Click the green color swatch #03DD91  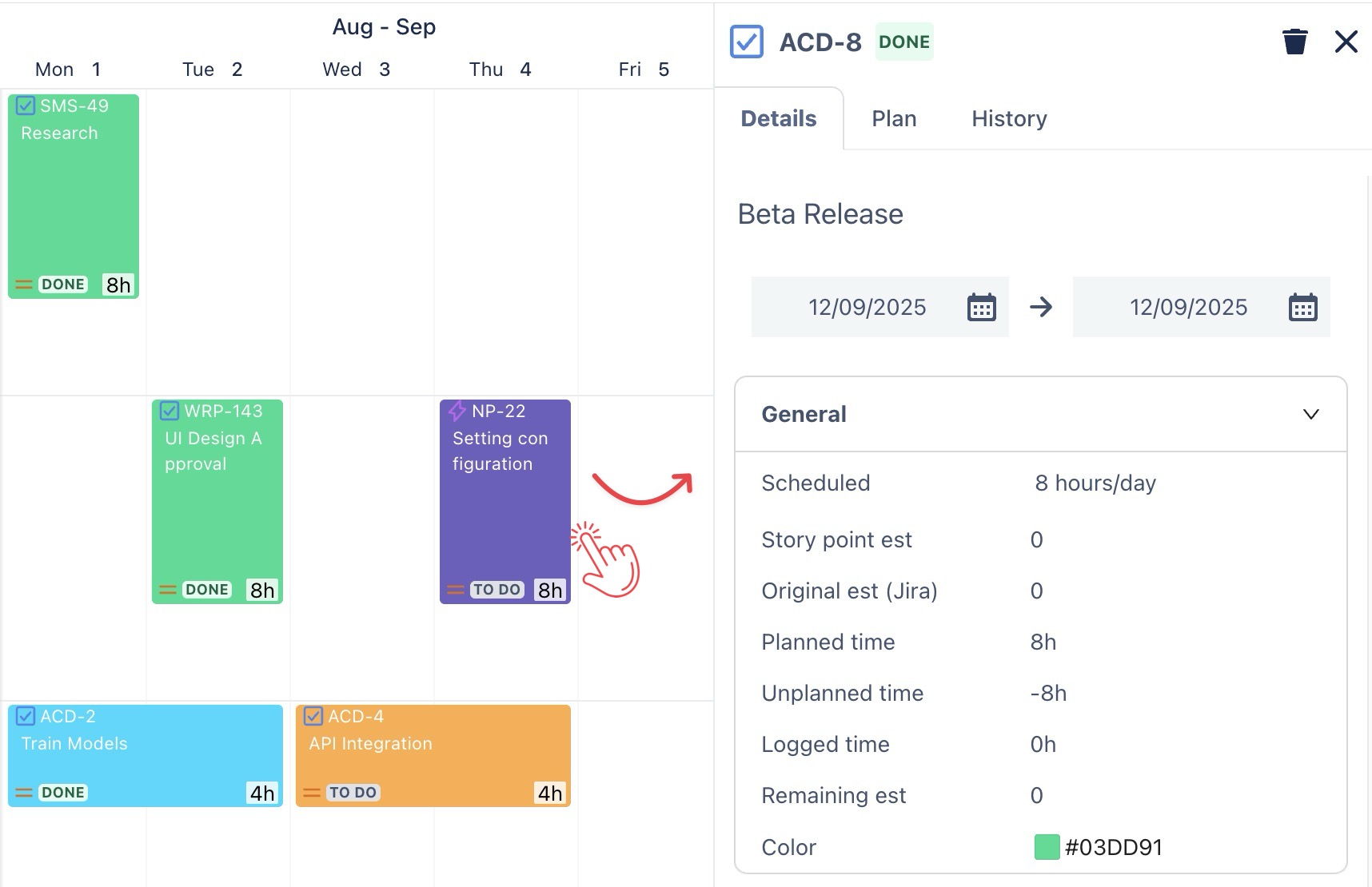(x=1047, y=847)
